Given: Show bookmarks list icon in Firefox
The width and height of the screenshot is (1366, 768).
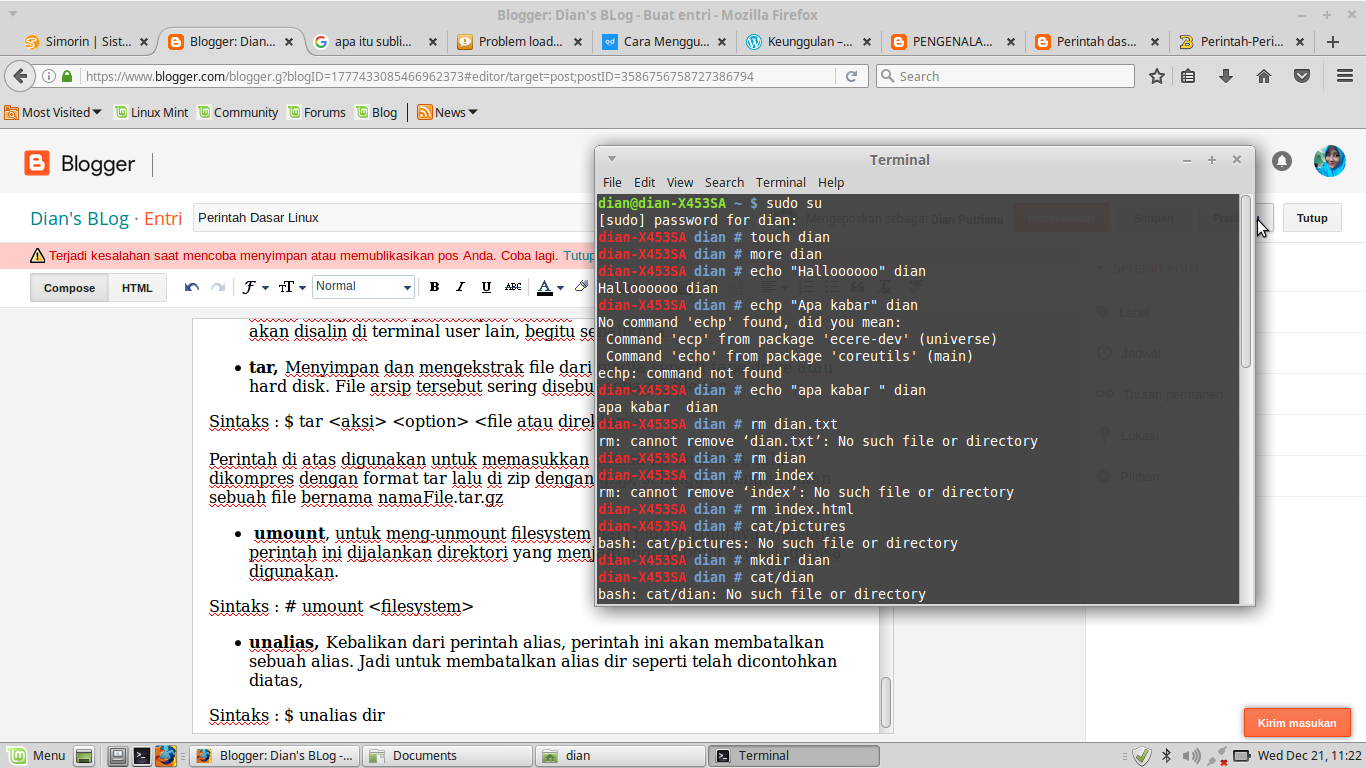Looking at the screenshot, I should pos(1188,76).
